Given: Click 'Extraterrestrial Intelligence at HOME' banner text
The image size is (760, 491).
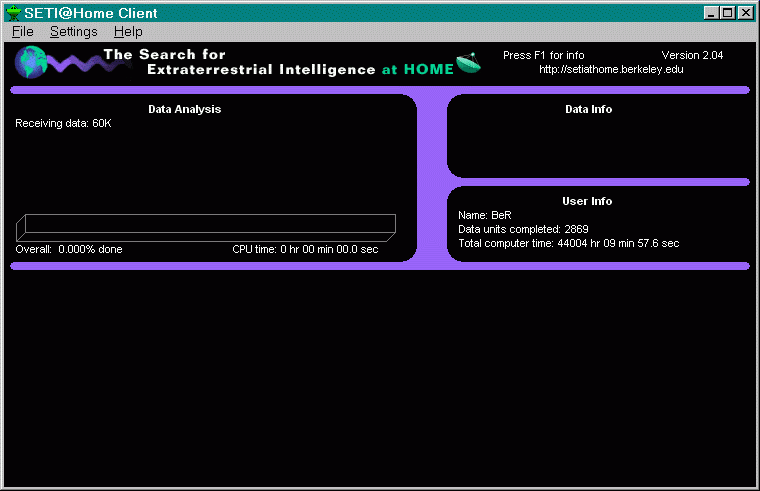Looking at the screenshot, I should coord(300,69).
